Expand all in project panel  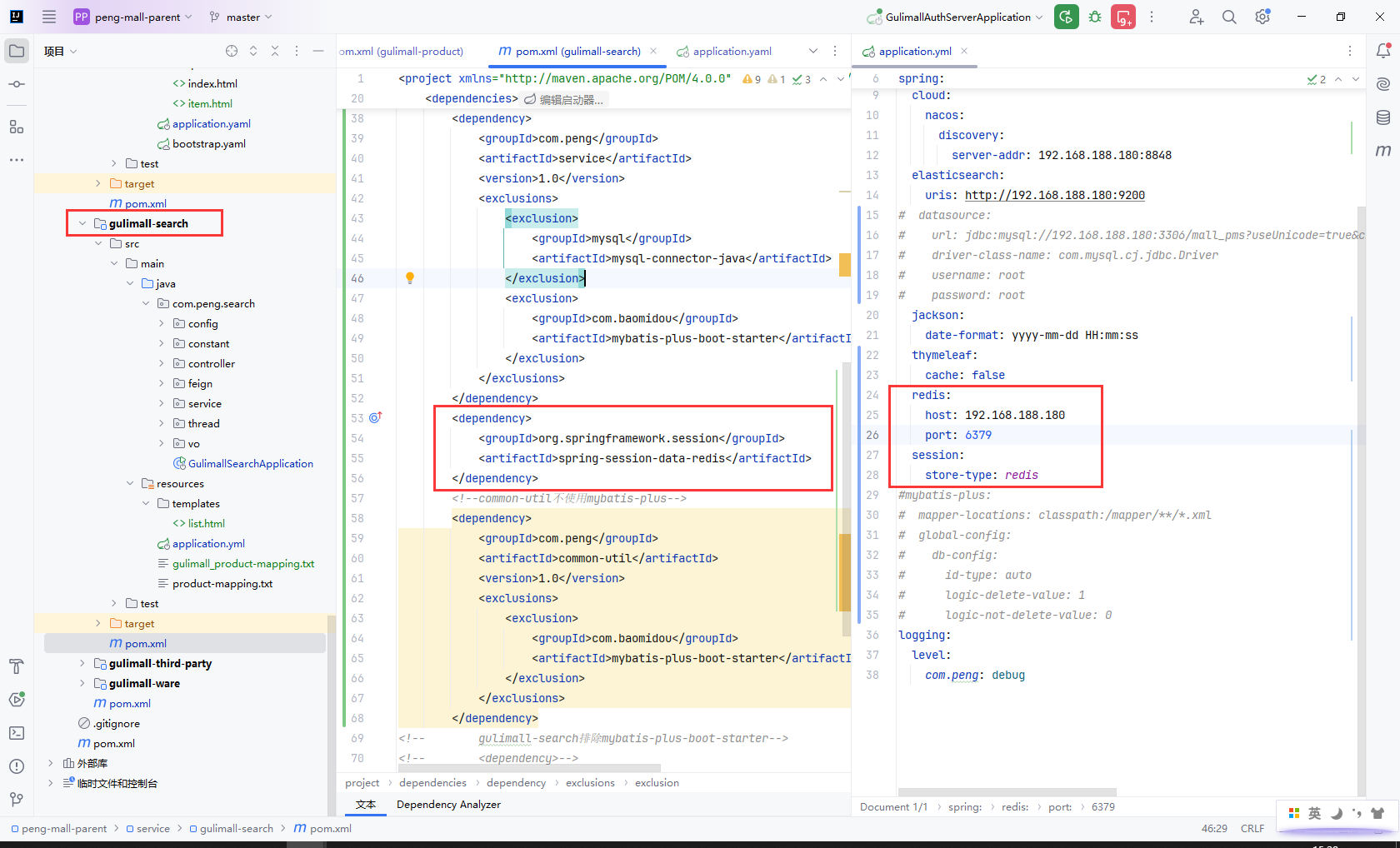click(x=253, y=51)
